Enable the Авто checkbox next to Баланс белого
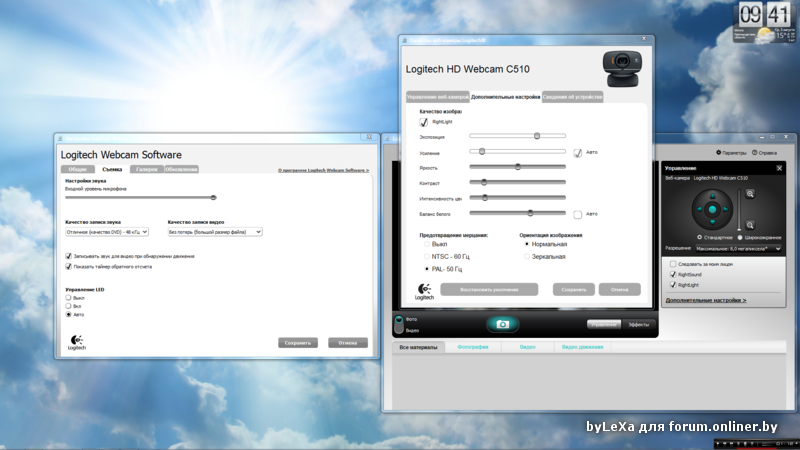 click(578, 214)
